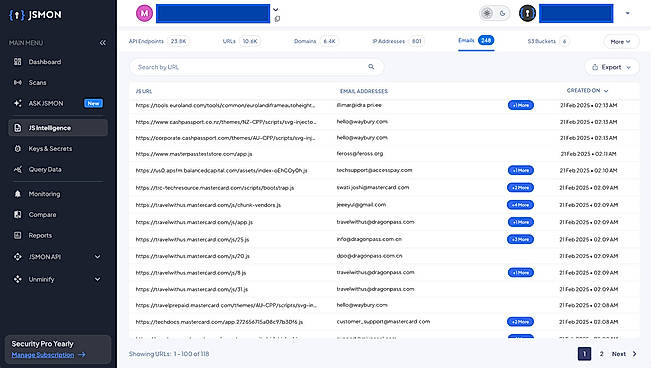This screenshot has height=368, width=651.
Task: Select JS Intelligence in sidebar
Action: tap(58, 128)
